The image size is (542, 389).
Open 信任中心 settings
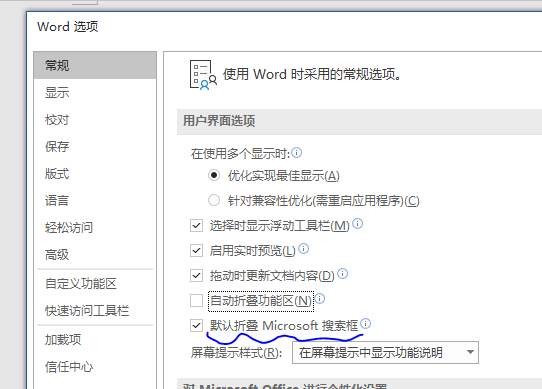tap(95, 367)
